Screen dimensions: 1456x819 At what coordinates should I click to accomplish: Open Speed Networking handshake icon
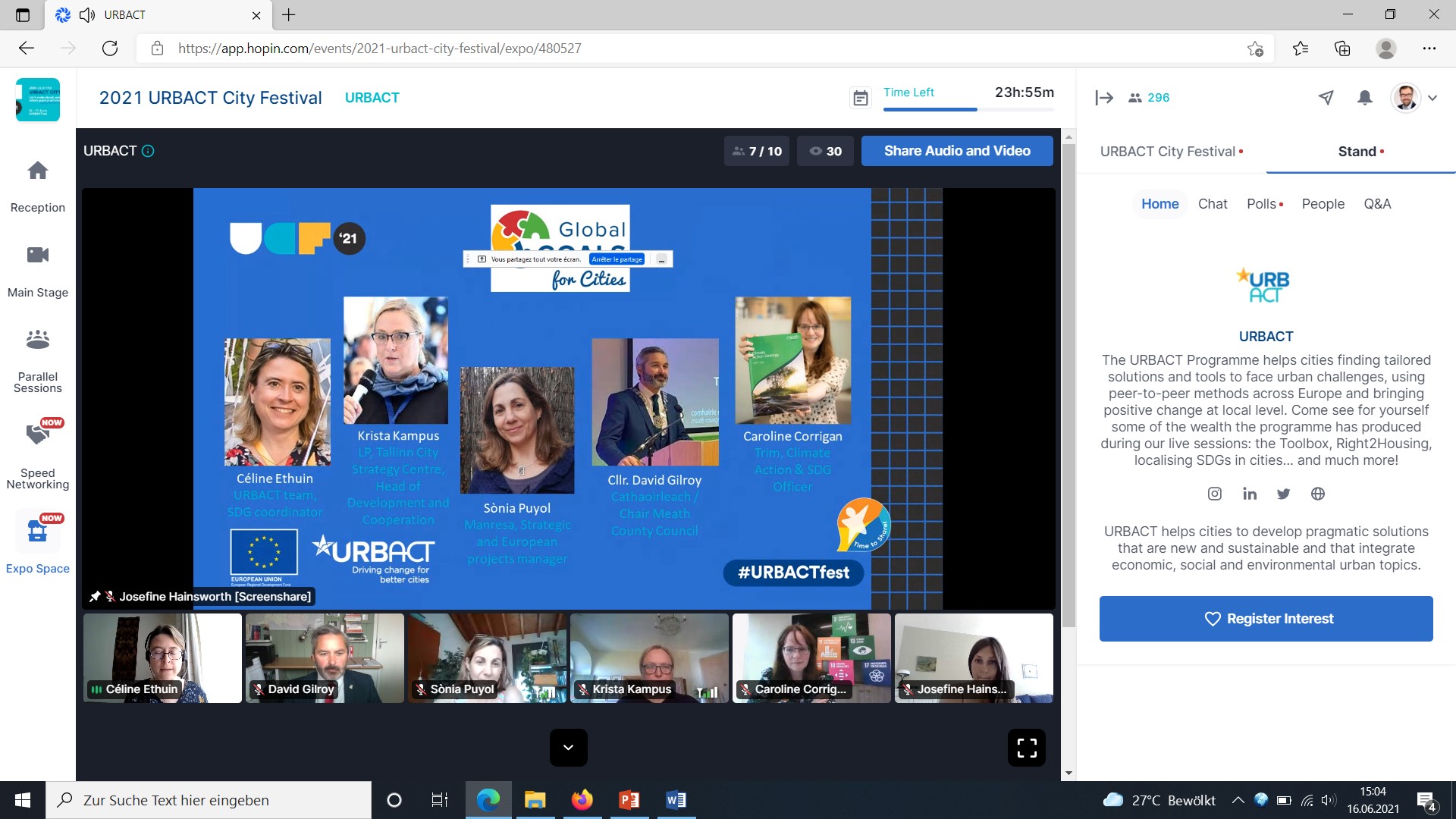coord(38,435)
